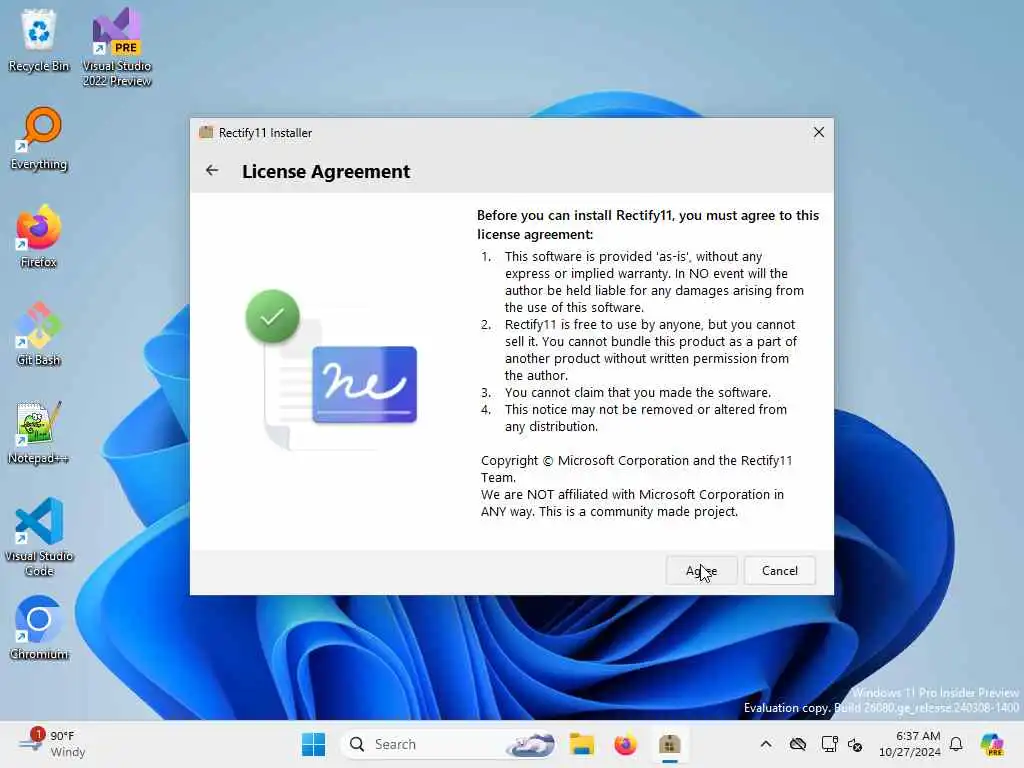The image size is (1024, 768).
Task: Click 'You cannot claim that you made' clause
Action: pyautogui.click(x=637, y=392)
